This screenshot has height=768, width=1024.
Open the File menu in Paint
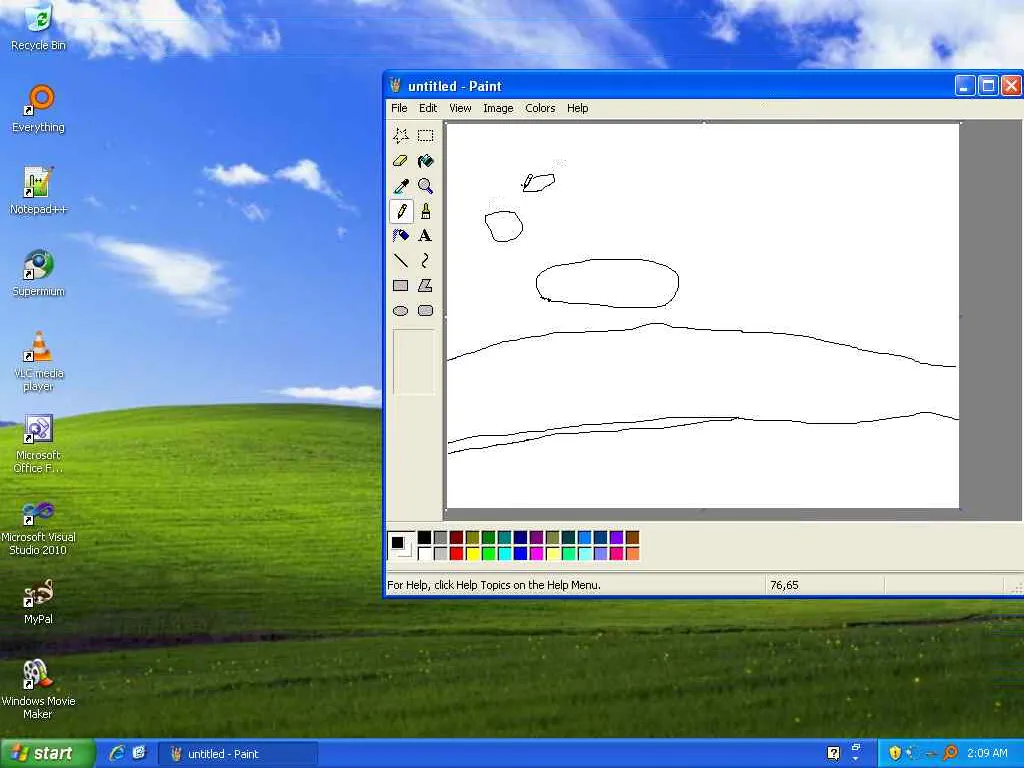click(x=399, y=108)
